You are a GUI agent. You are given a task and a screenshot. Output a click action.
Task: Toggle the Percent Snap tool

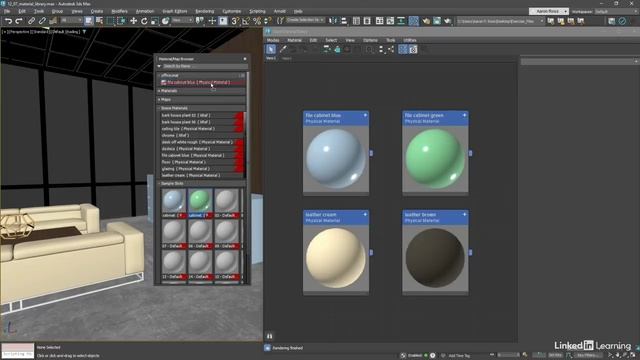(257, 21)
